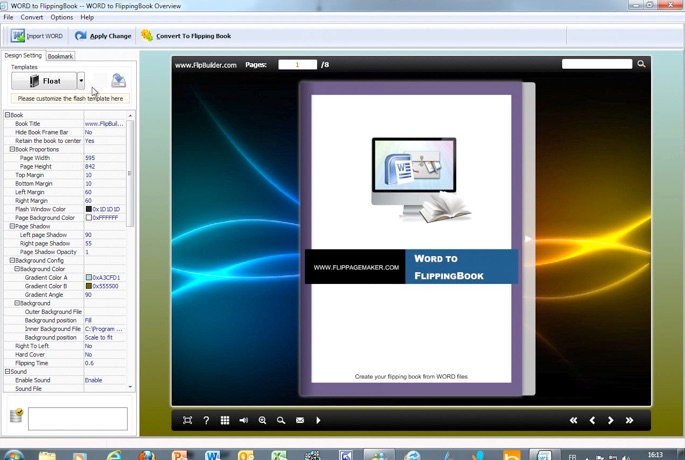Click the search magnifier icon at top right
This screenshot has height=460, width=685.
[x=641, y=64]
